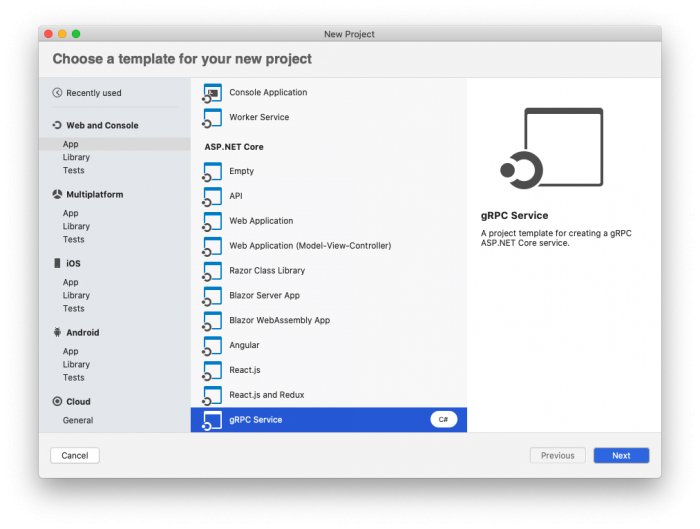Screen dimensions: 700x529
Task: Click the Web and Console category icon
Action: (x=57, y=125)
